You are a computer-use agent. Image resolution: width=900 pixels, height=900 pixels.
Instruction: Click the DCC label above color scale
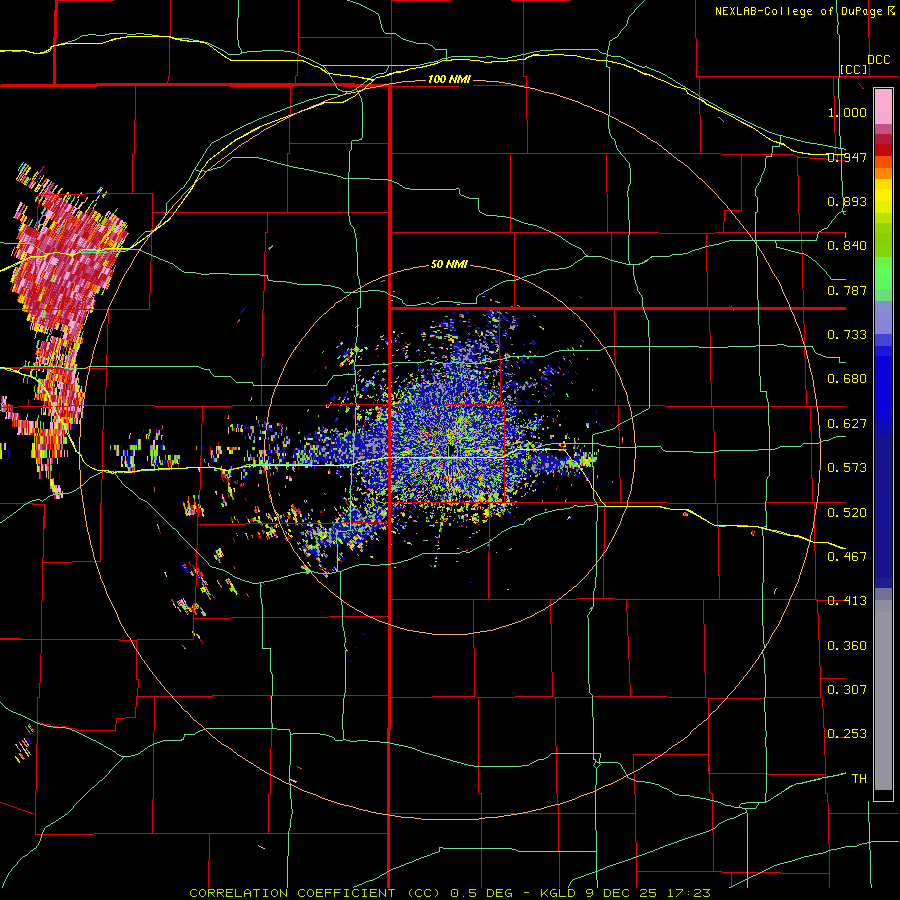point(879,59)
